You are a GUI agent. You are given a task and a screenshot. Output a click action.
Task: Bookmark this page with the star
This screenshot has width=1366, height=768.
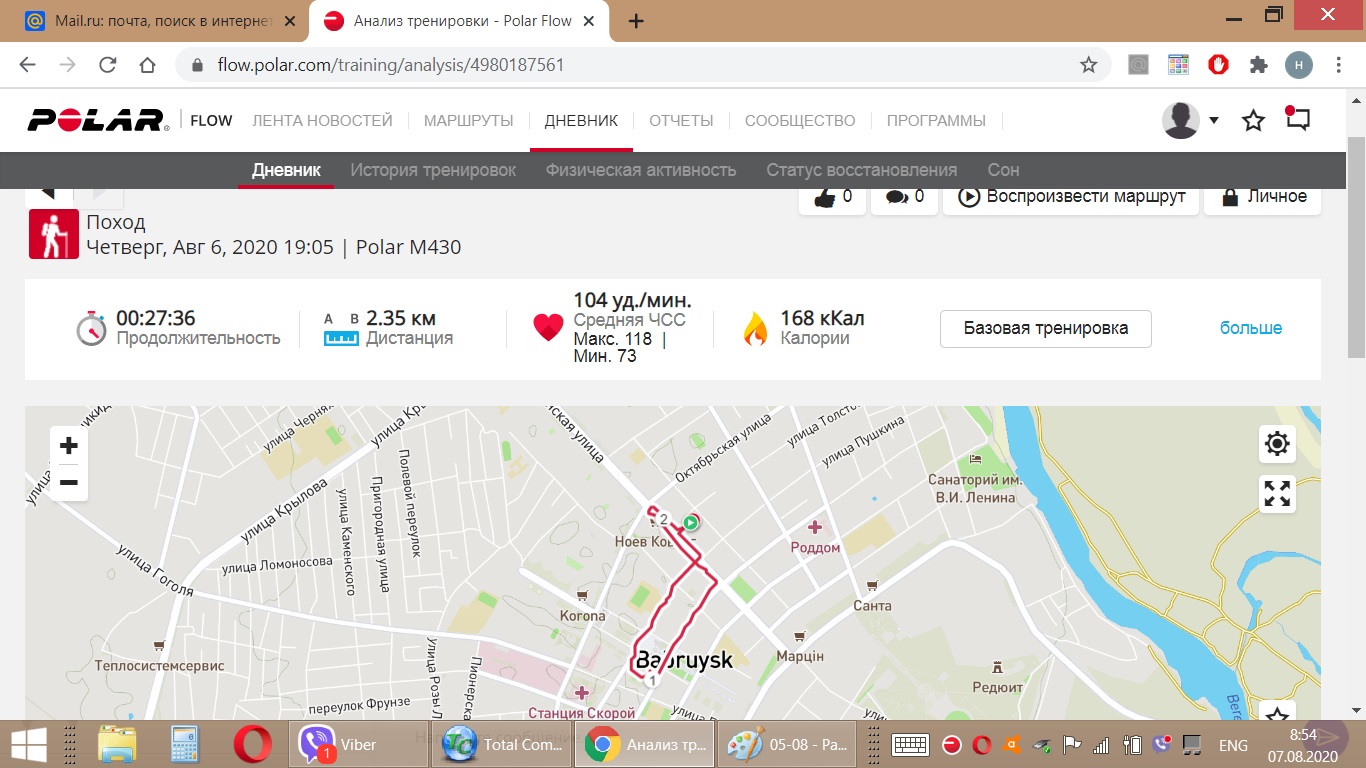(1088, 65)
